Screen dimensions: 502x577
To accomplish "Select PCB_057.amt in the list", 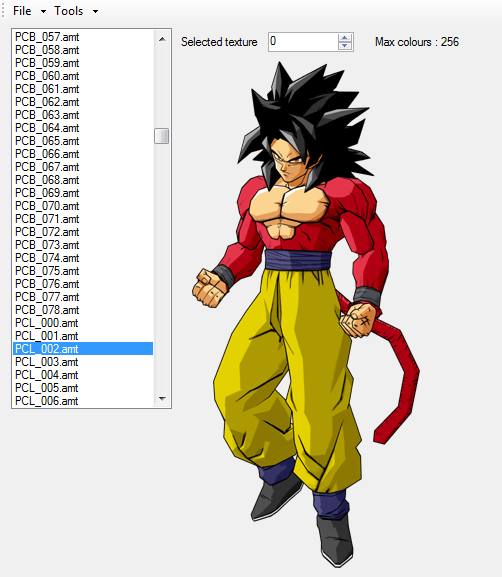I will tap(83, 37).
